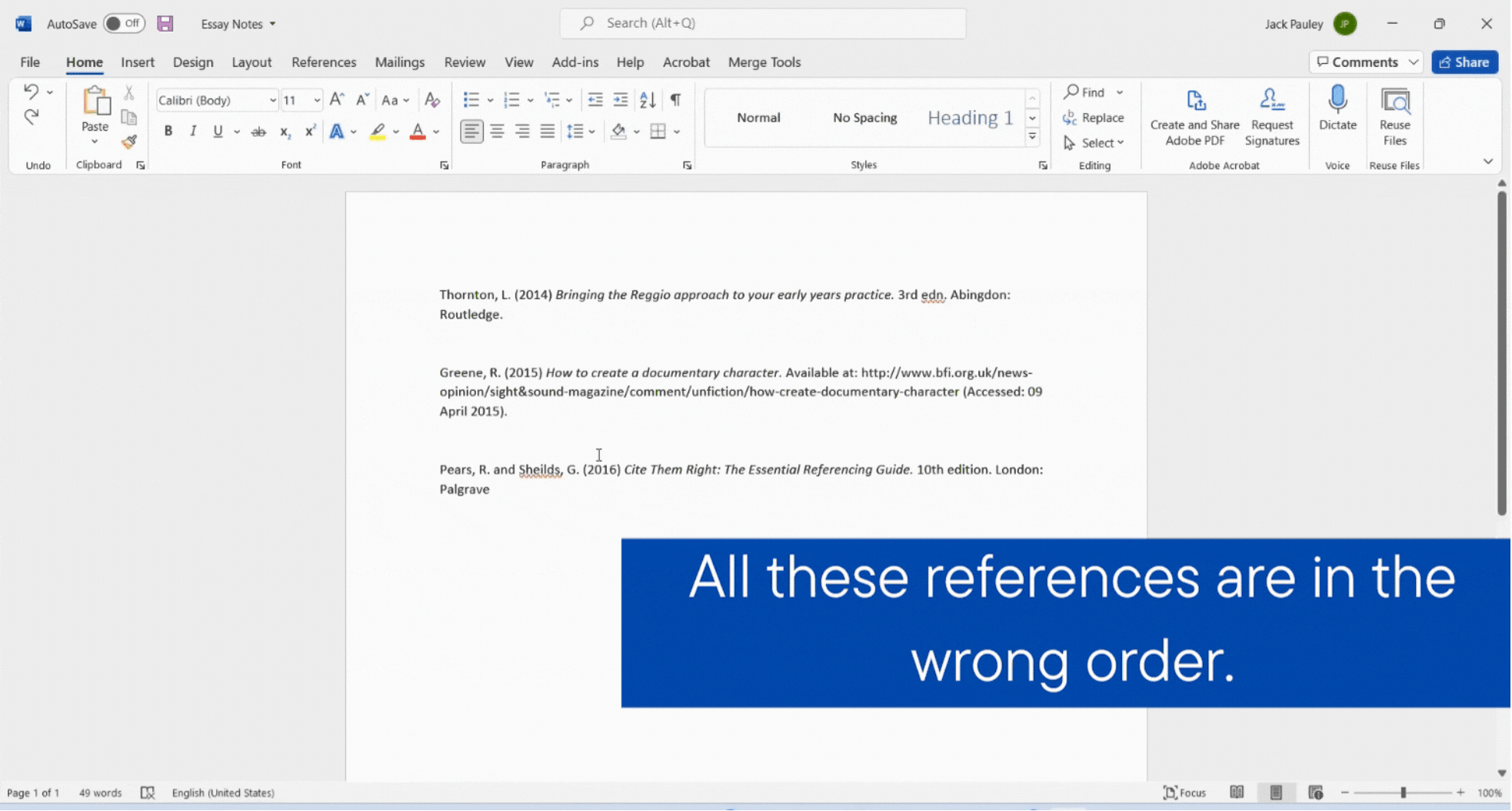The width and height of the screenshot is (1512, 811).
Task: Click the Cut scissors icon
Action: pos(129,93)
